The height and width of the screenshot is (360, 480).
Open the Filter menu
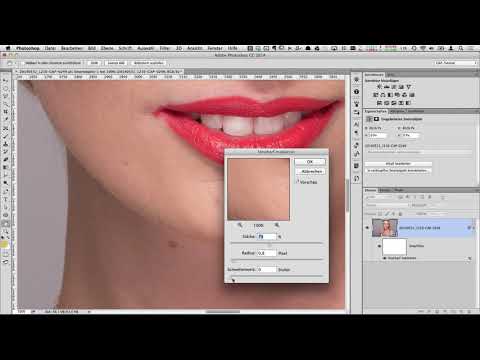[x=164, y=48]
